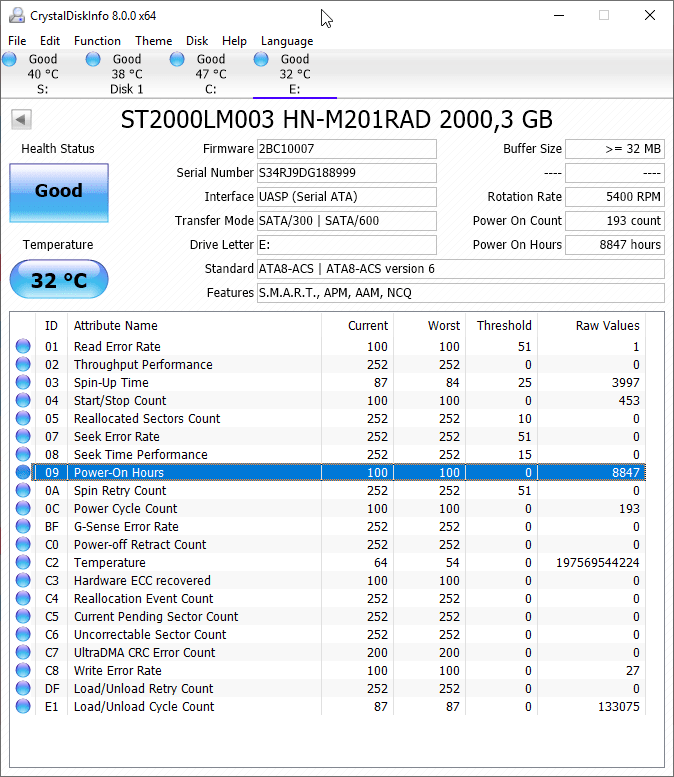674x777 pixels.
Task: Select the Disk 1 tab at 38 °C
Action: click(x=127, y=74)
